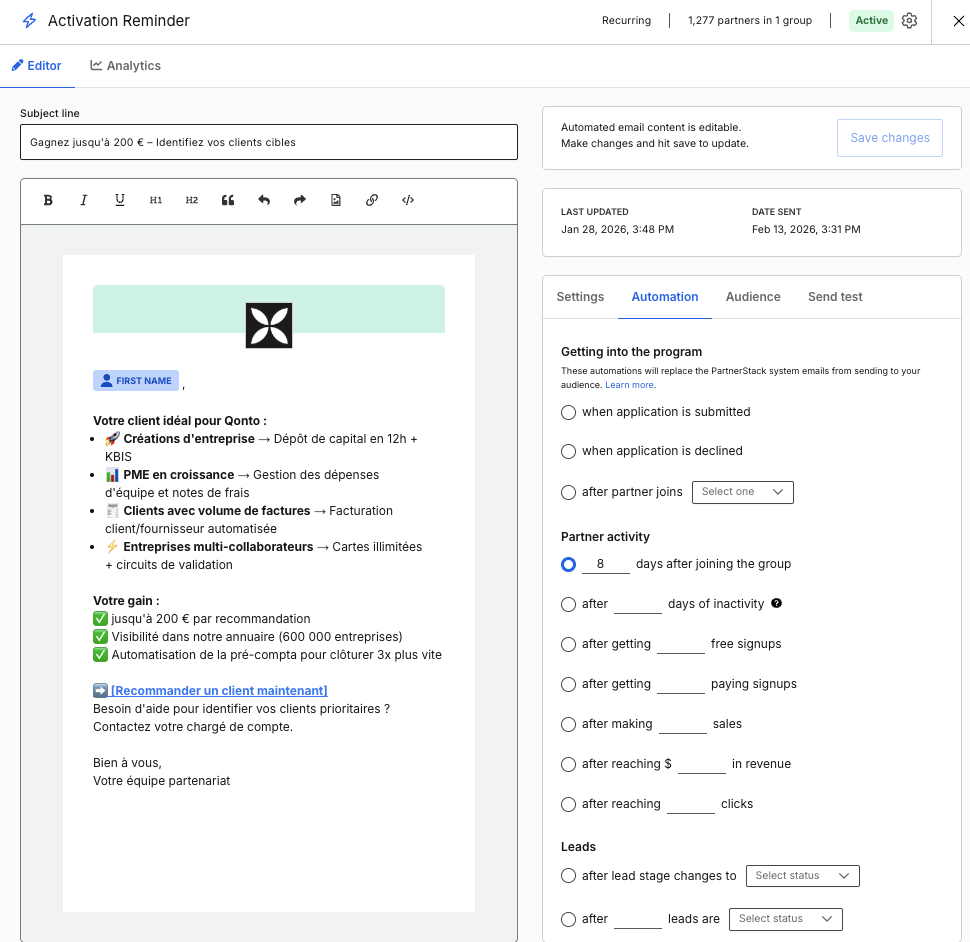This screenshot has width=970, height=942.
Task: Select 'after reaching $ in revenue' option
Action: [569, 764]
